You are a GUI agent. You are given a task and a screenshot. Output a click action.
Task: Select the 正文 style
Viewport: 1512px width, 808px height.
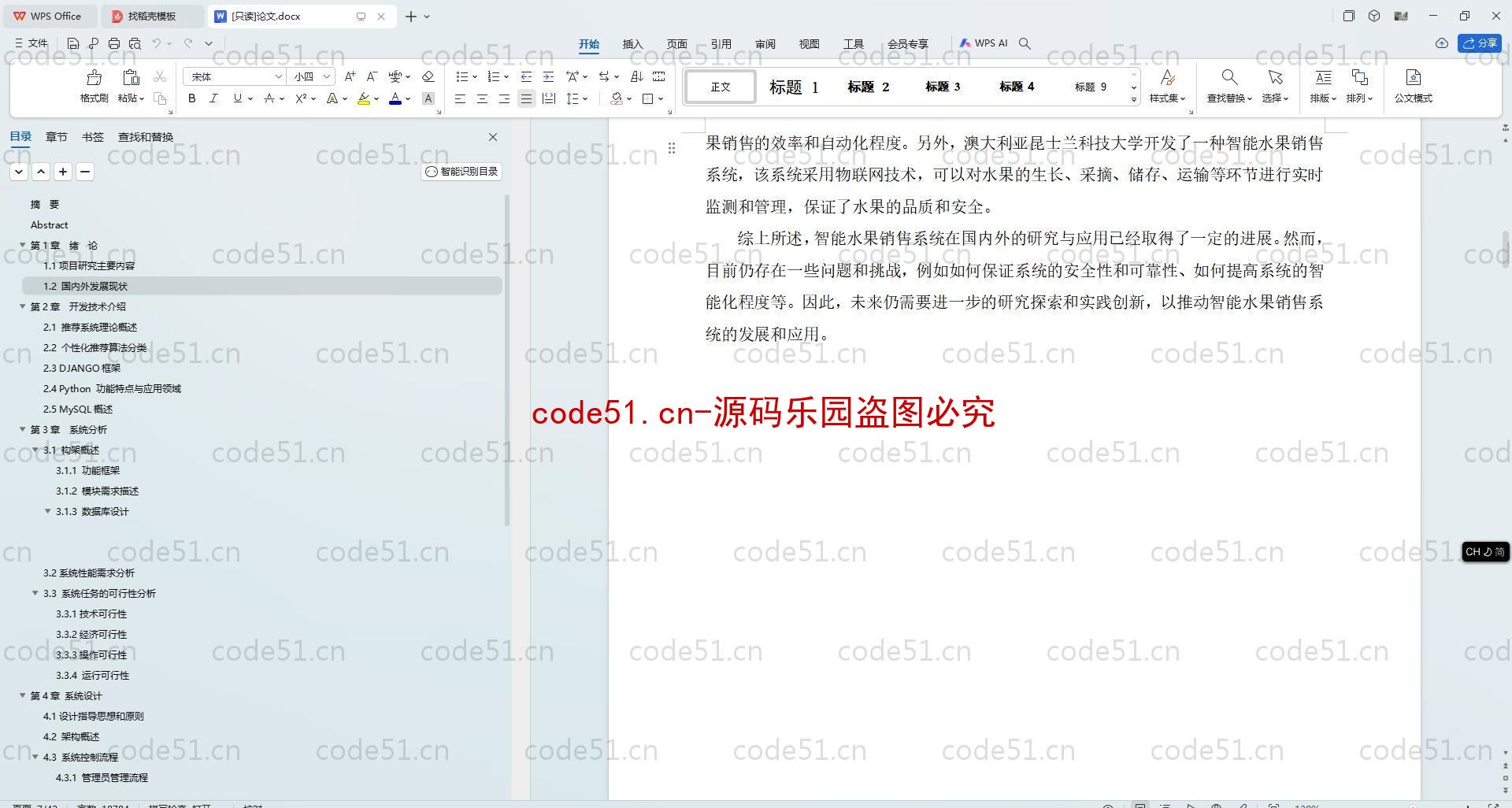721,87
